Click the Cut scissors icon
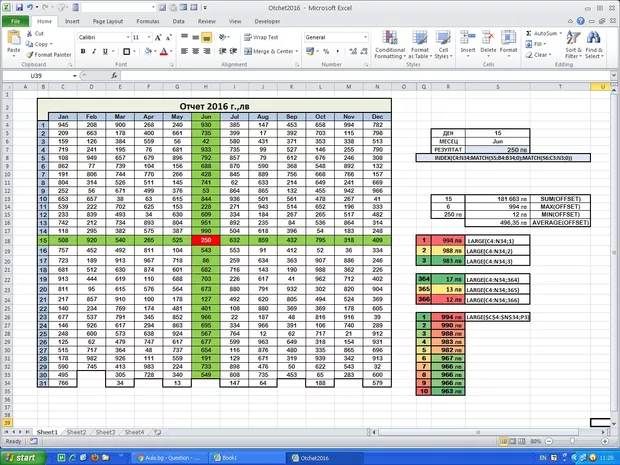This screenshot has width=620, height=465. point(29,33)
